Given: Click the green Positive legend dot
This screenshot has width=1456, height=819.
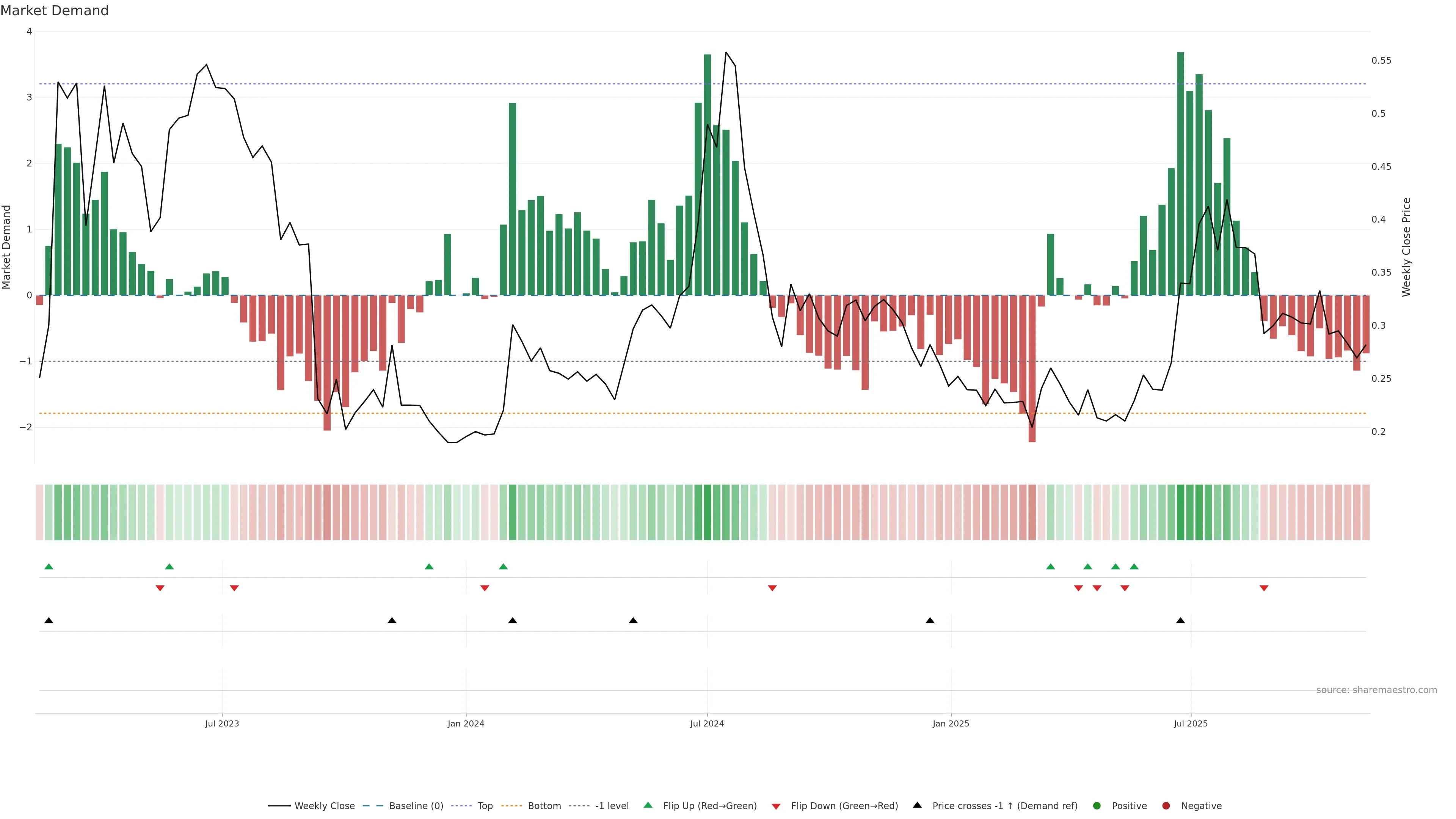Looking at the screenshot, I should pos(1097,806).
